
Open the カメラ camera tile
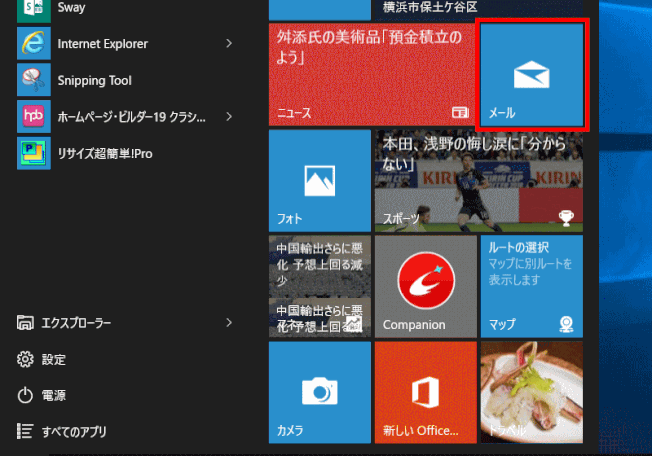point(320,392)
